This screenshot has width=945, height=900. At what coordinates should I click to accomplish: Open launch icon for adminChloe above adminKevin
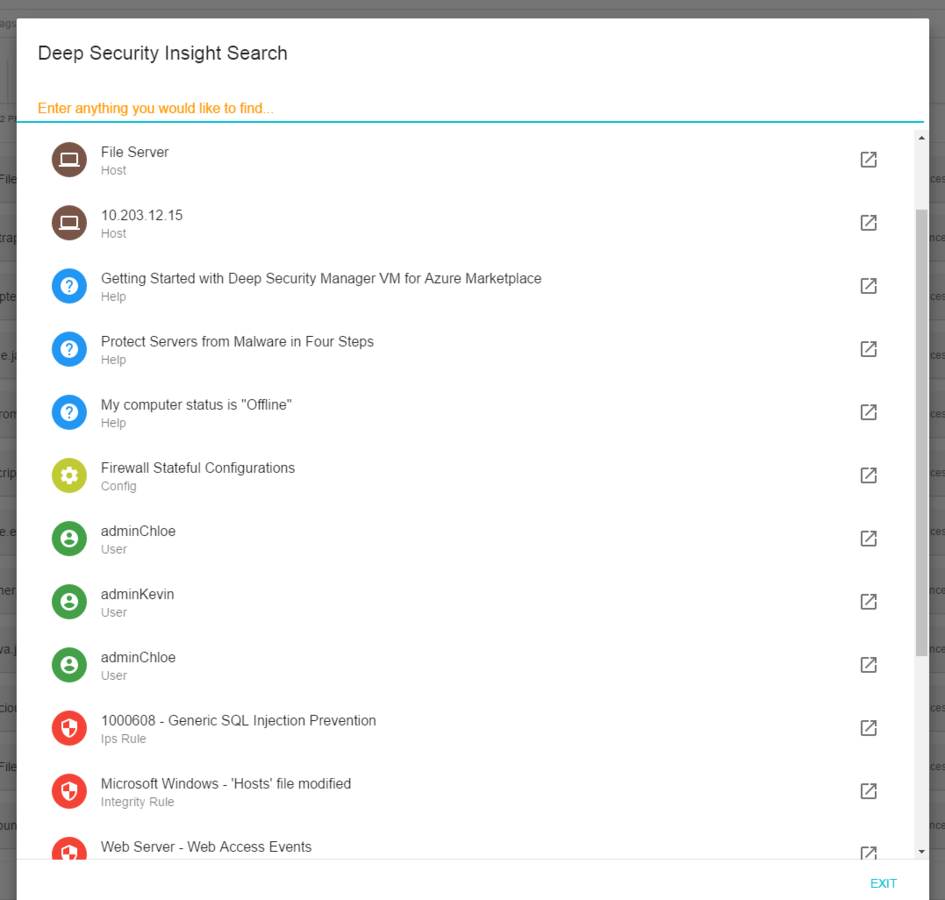click(x=868, y=538)
